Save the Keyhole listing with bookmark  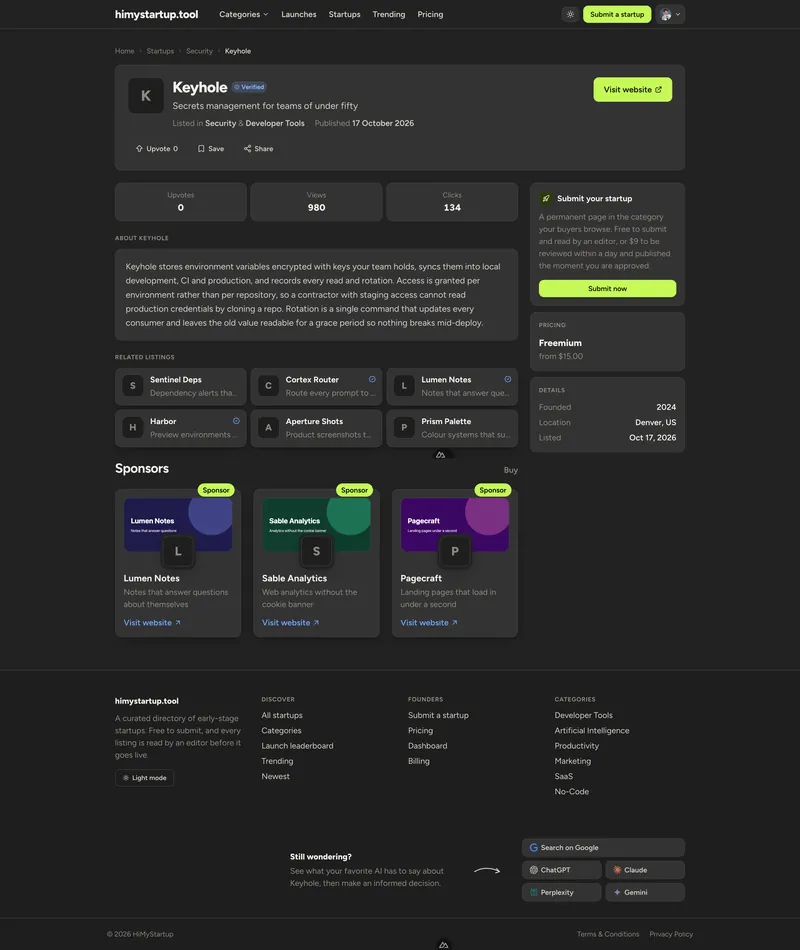[x=211, y=149]
